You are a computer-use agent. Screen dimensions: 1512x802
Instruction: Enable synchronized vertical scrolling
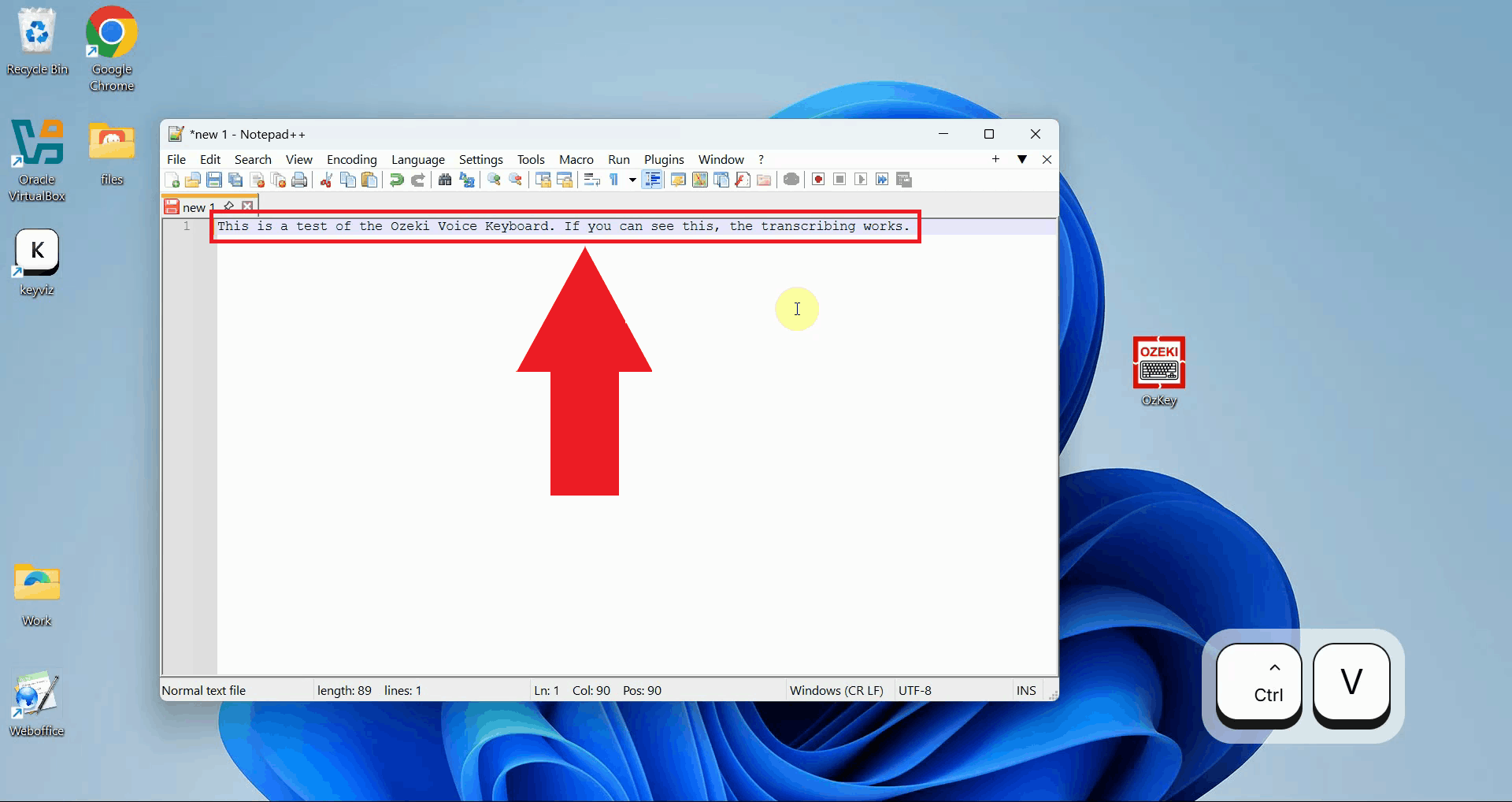[x=543, y=180]
